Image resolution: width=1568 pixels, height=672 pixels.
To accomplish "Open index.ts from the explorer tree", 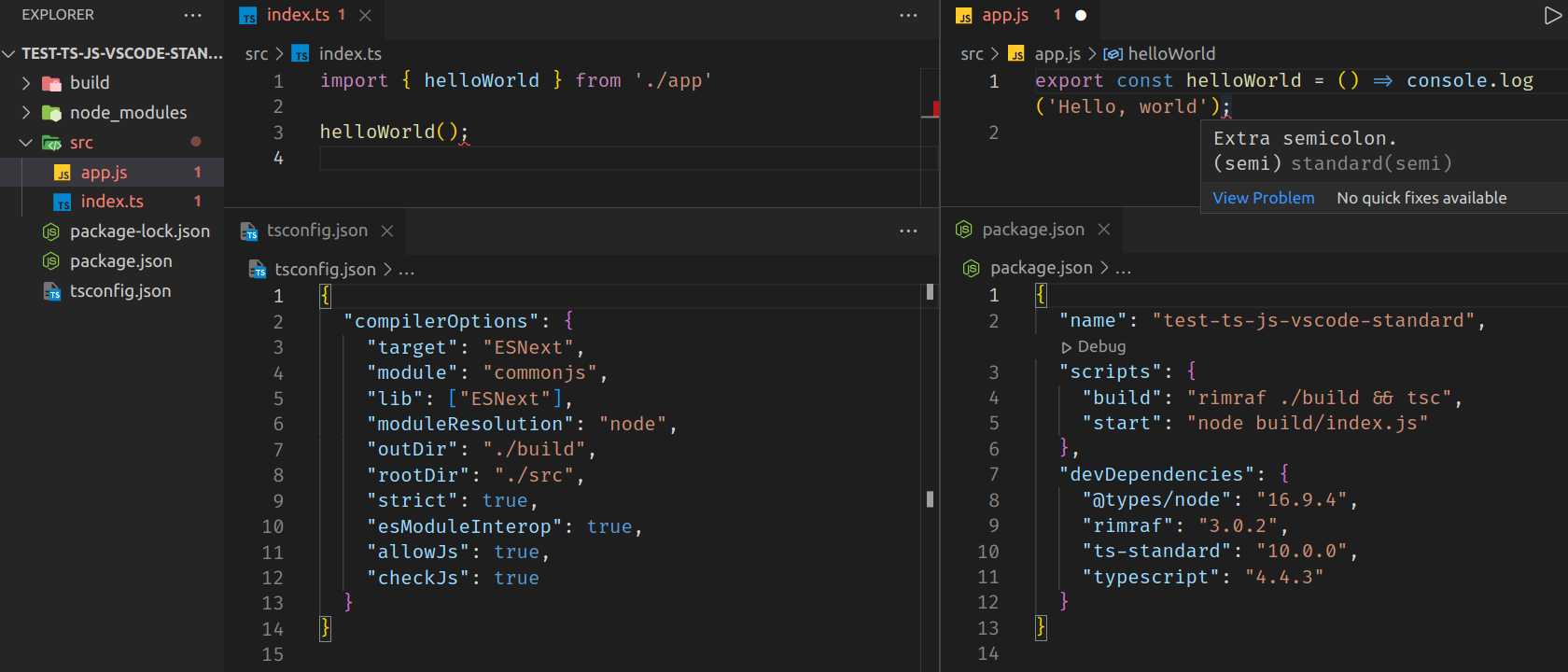I will pyautogui.click(x=112, y=202).
